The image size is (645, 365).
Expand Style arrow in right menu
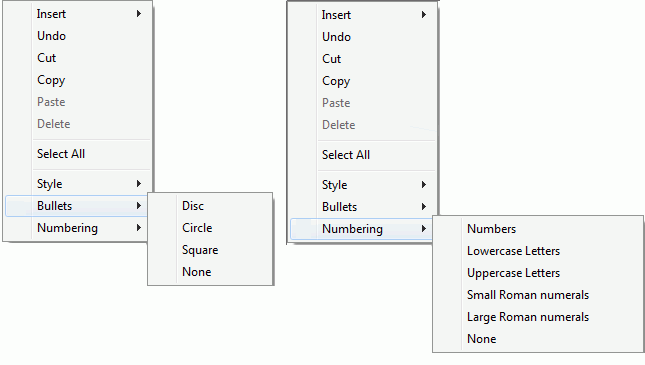424,185
